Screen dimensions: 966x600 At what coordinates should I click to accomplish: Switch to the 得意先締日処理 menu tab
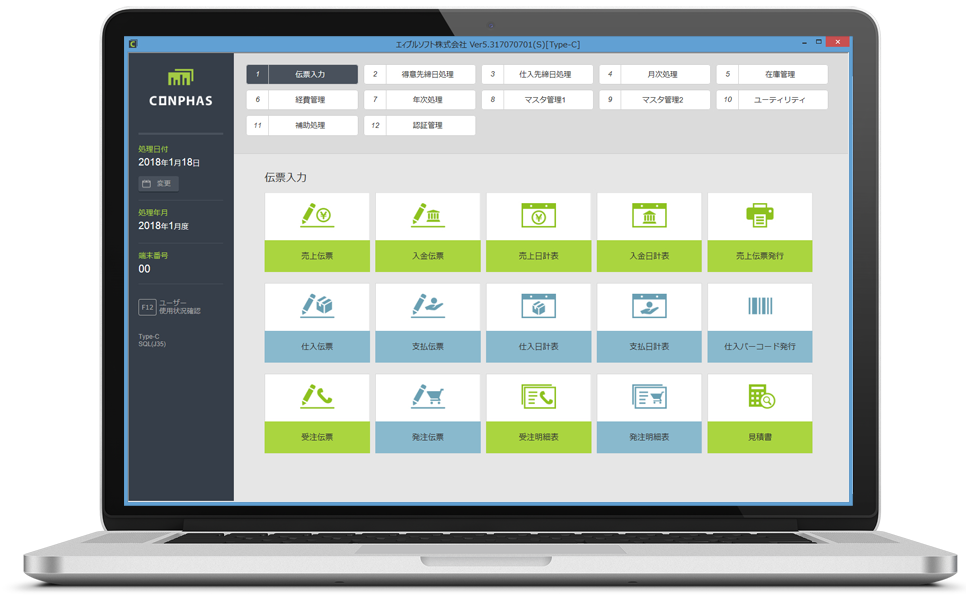[x=419, y=75]
